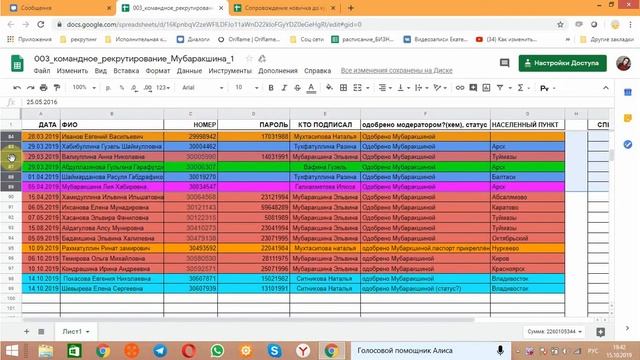Open the Дополнения menu

click(x=278, y=71)
